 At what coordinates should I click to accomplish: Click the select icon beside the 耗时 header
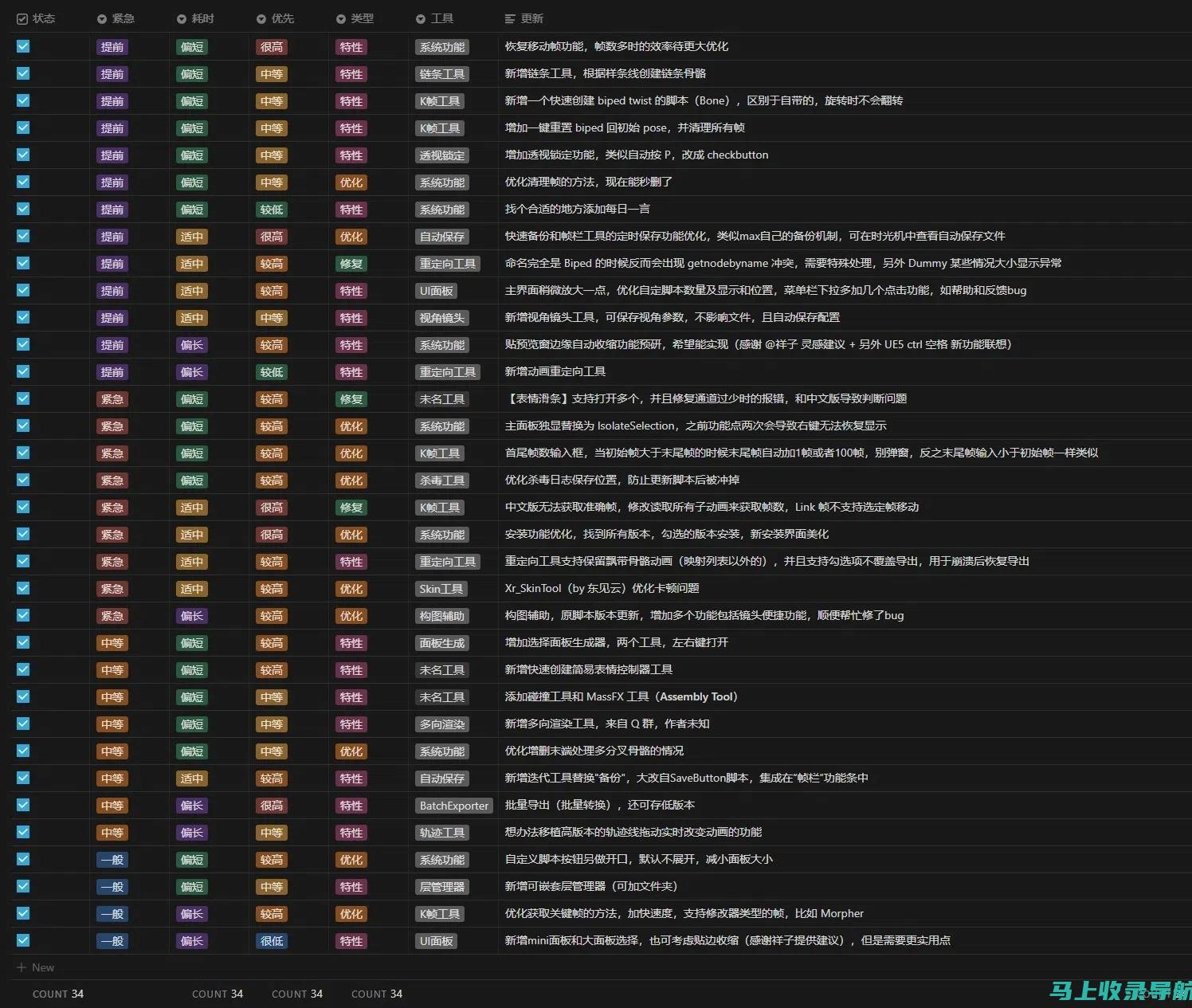[182, 19]
